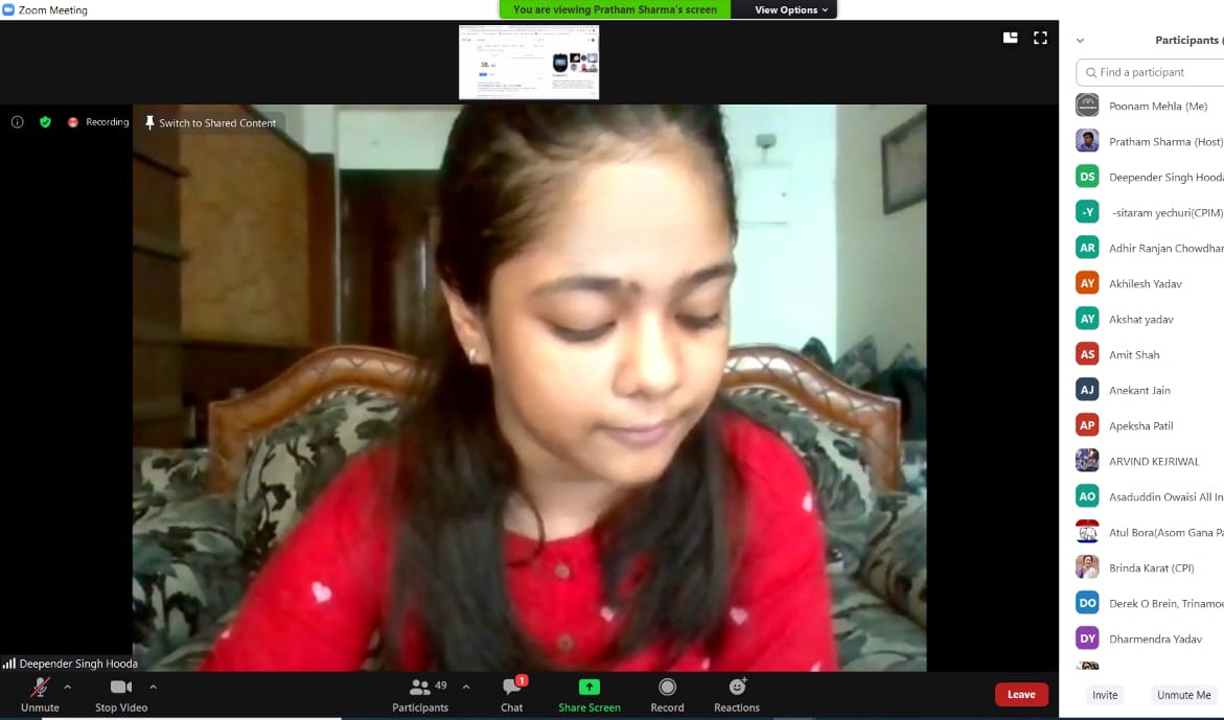Open the View Options dropdown
The image size is (1224, 720).
pos(791,10)
